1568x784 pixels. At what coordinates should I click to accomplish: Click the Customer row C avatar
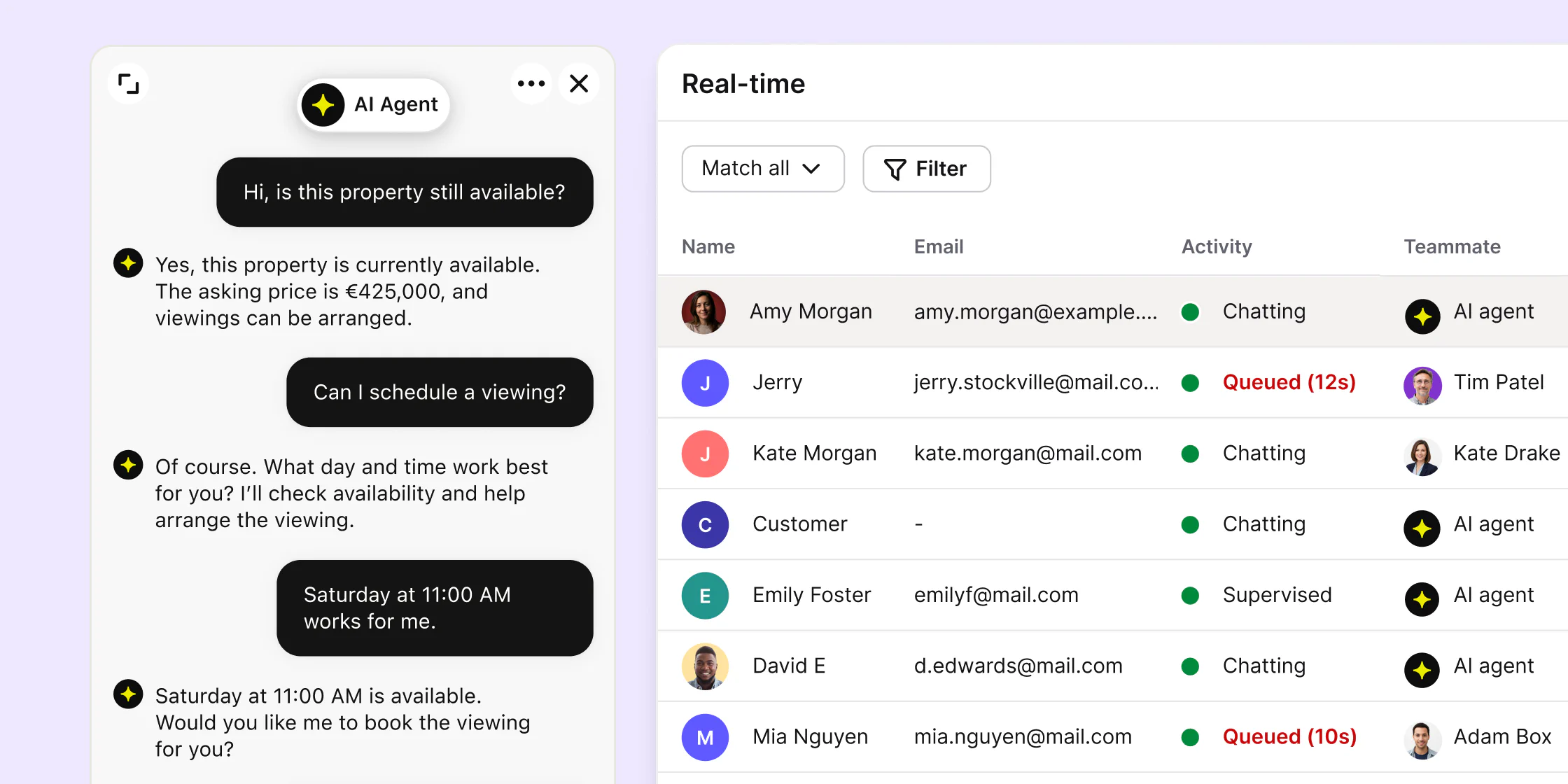(x=705, y=524)
